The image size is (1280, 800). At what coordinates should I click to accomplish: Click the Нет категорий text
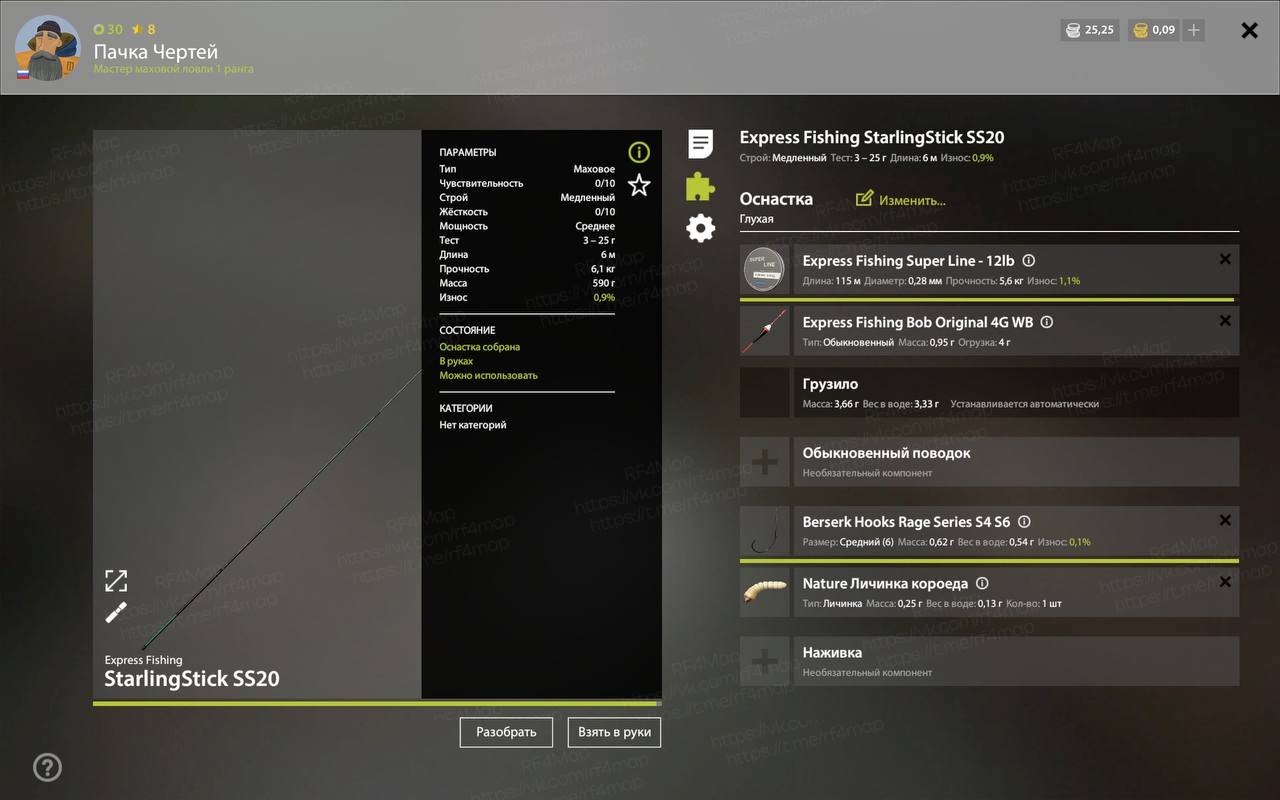(473, 425)
